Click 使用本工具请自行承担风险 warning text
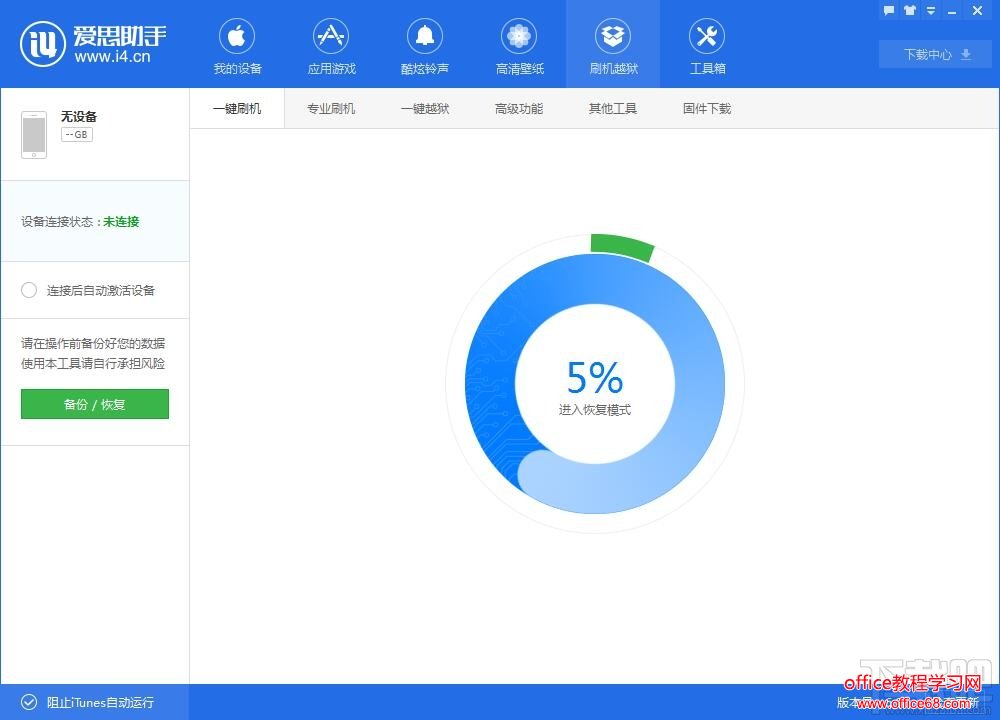The width and height of the screenshot is (1000, 720). 93,364
